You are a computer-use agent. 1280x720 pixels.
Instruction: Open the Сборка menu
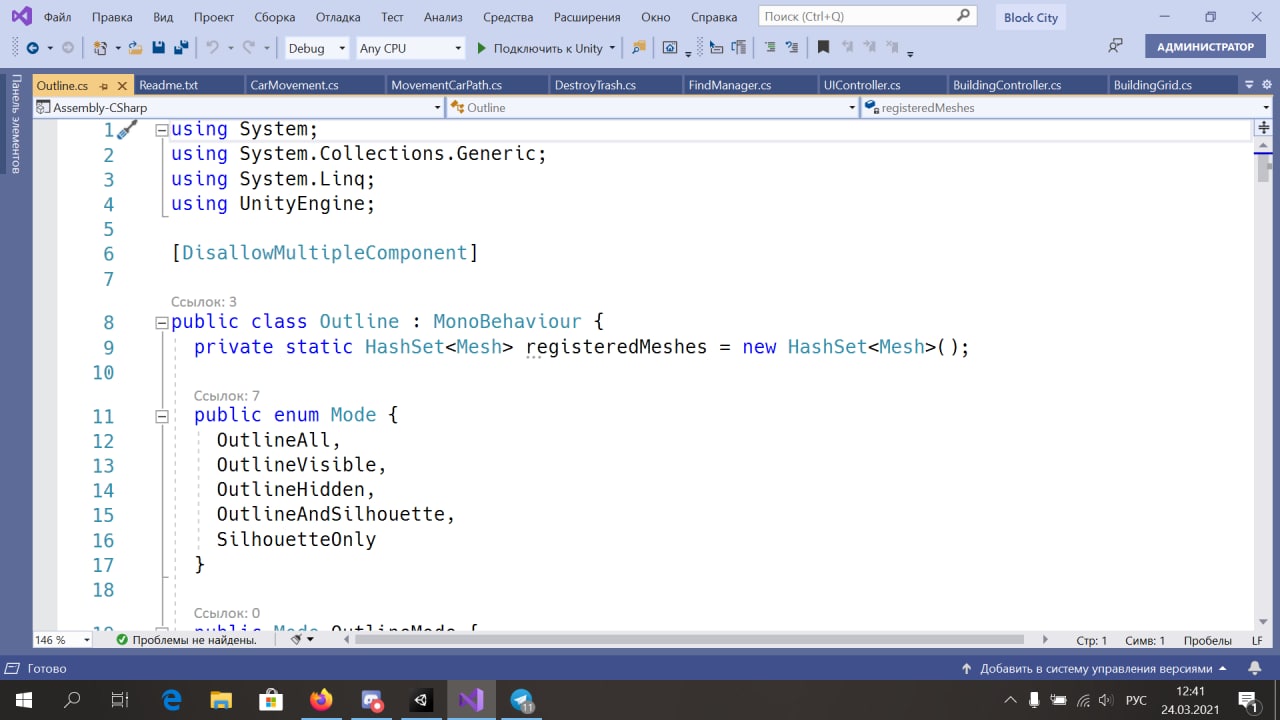pyautogui.click(x=275, y=17)
